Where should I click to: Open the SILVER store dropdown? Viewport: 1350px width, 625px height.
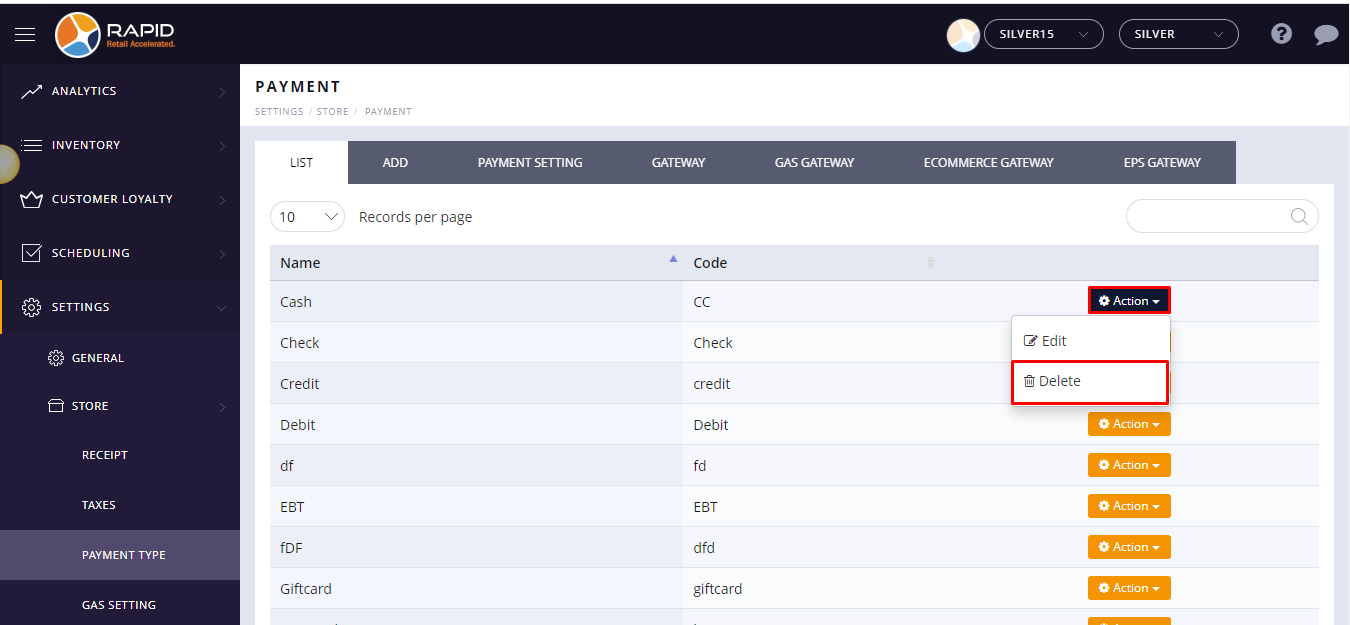[1178, 34]
